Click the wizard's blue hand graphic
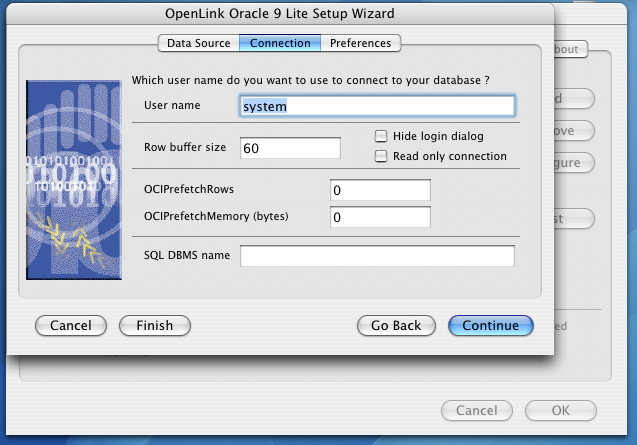 tap(74, 180)
